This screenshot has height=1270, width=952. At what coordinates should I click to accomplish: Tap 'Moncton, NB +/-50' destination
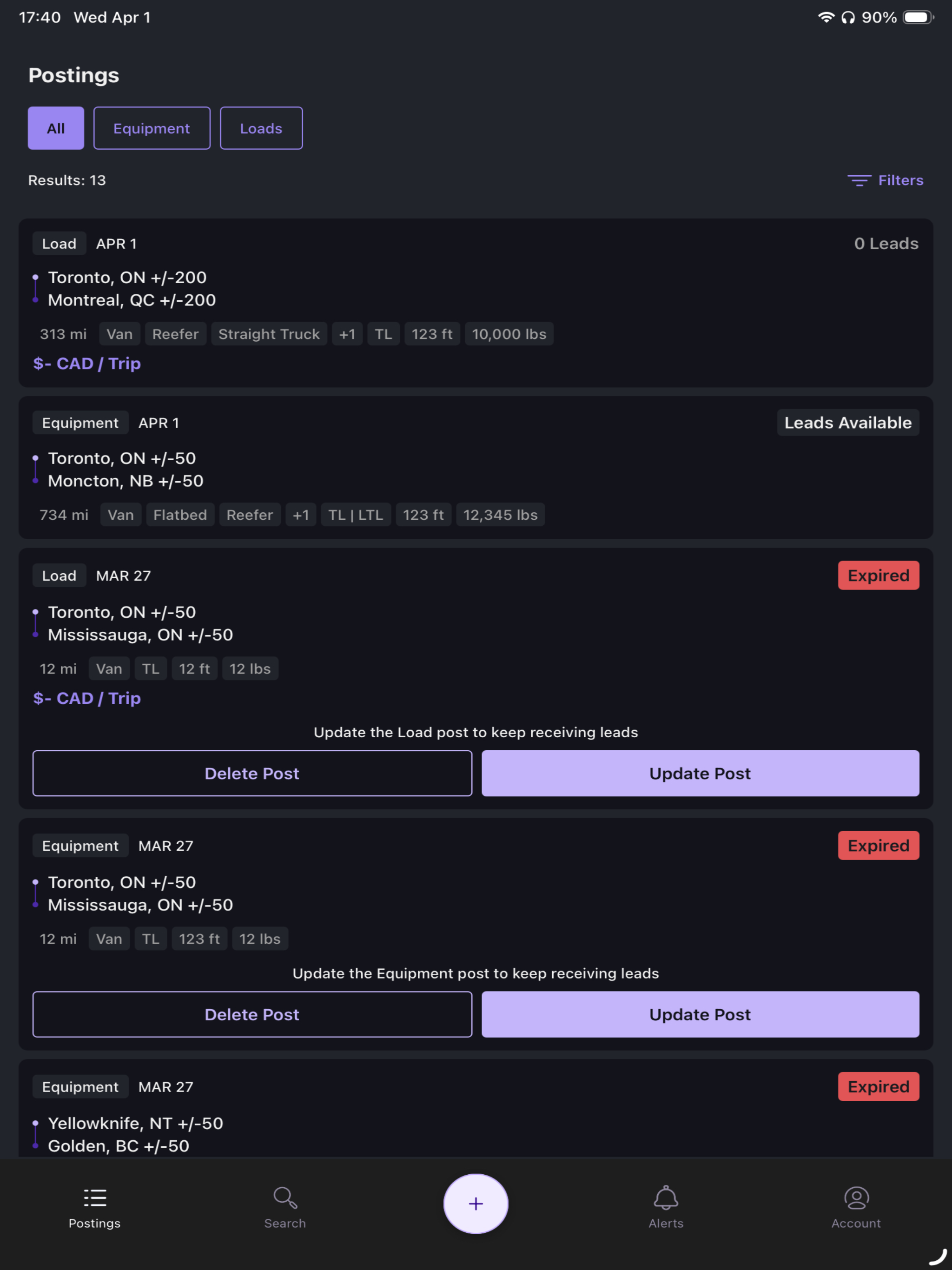(x=126, y=481)
